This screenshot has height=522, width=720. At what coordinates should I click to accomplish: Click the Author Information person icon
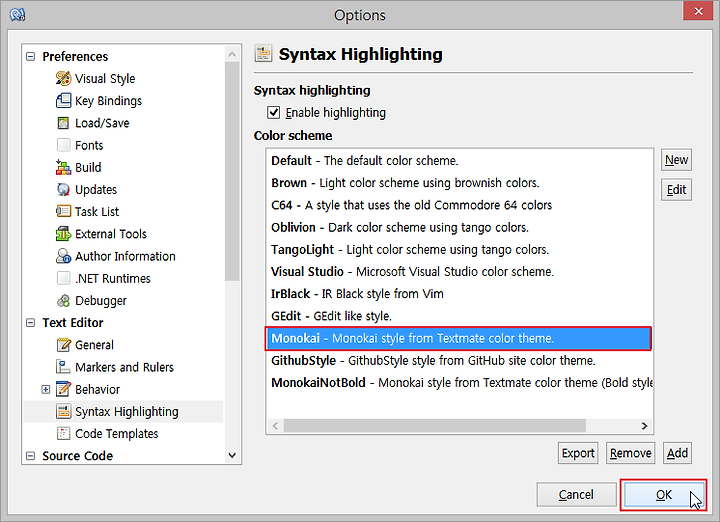(x=63, y=256)
